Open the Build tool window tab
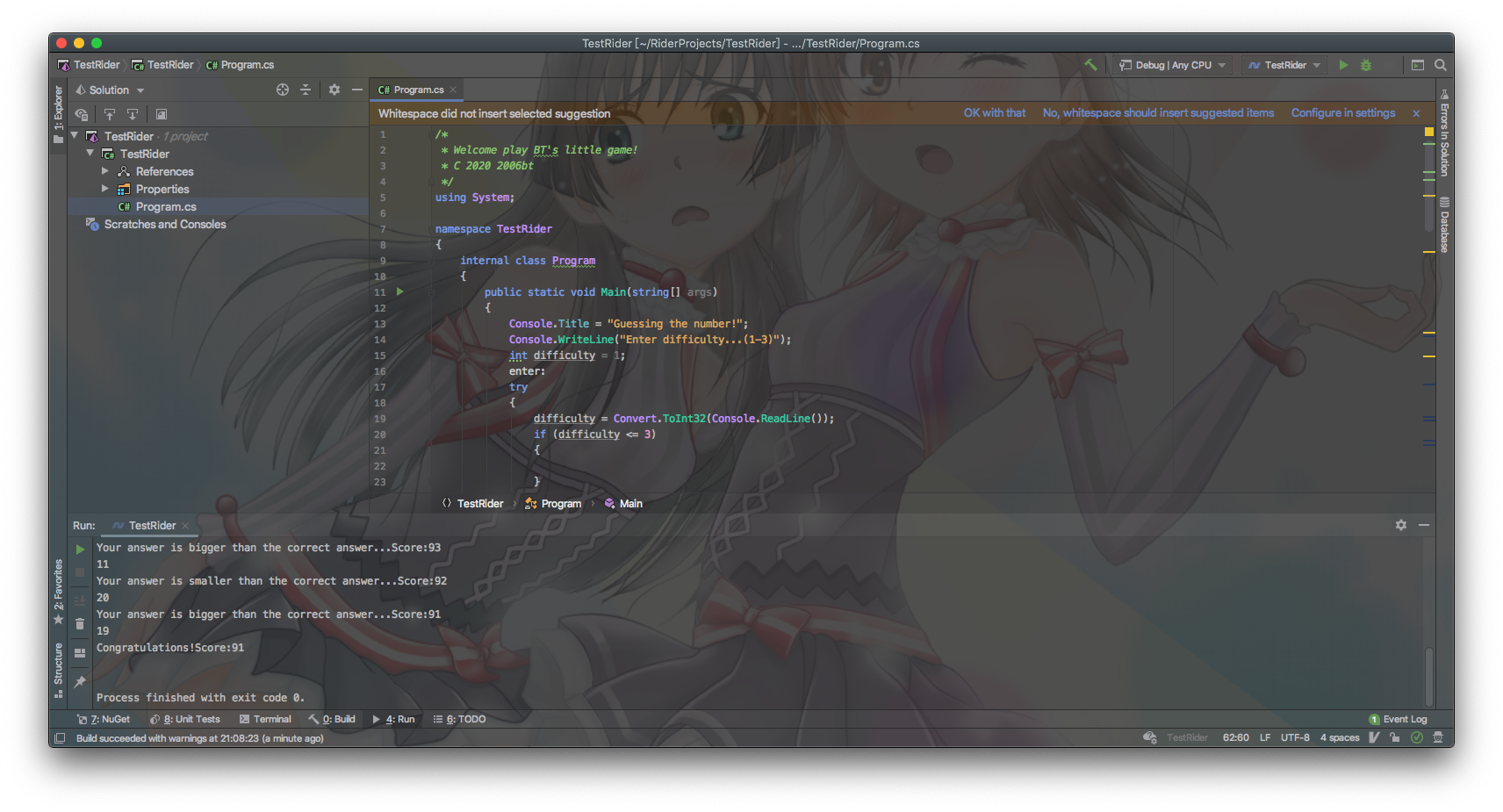This screenshot has width=1503, height=812. 332,719
